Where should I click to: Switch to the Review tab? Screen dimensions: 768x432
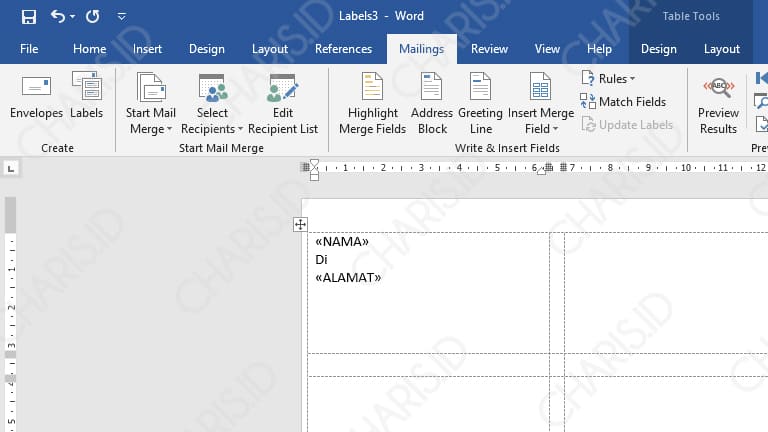point(489,49)
